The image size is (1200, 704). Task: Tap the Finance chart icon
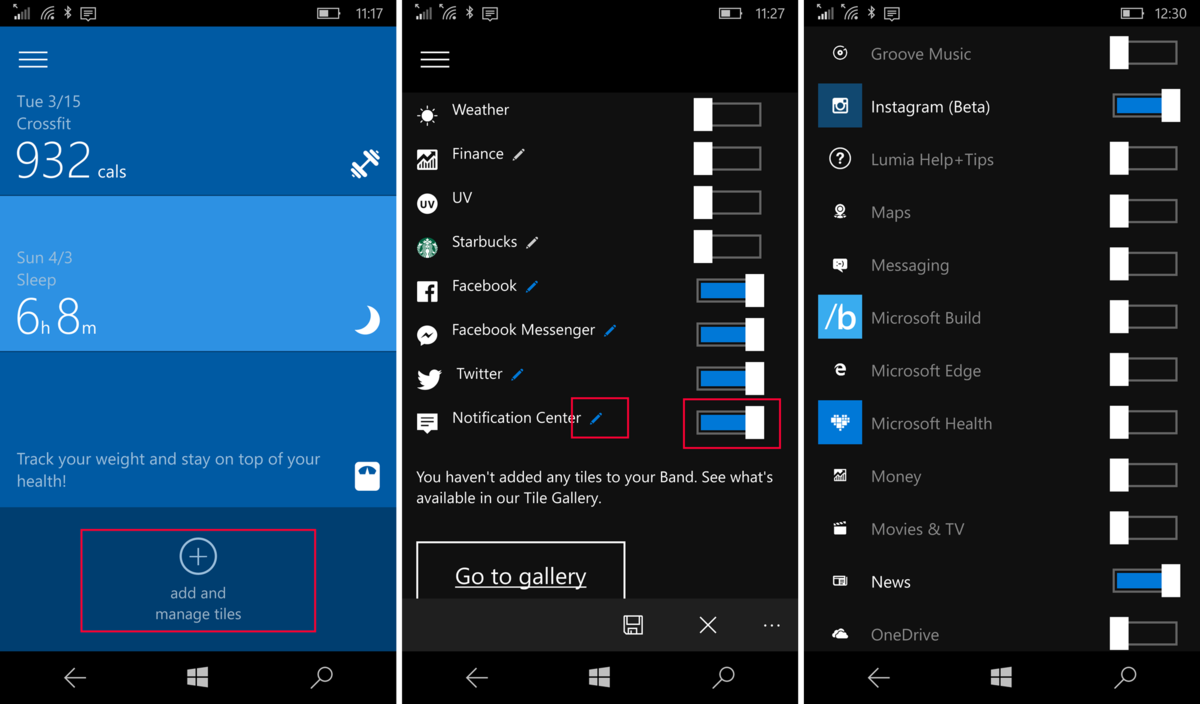[x=427, y=158]
